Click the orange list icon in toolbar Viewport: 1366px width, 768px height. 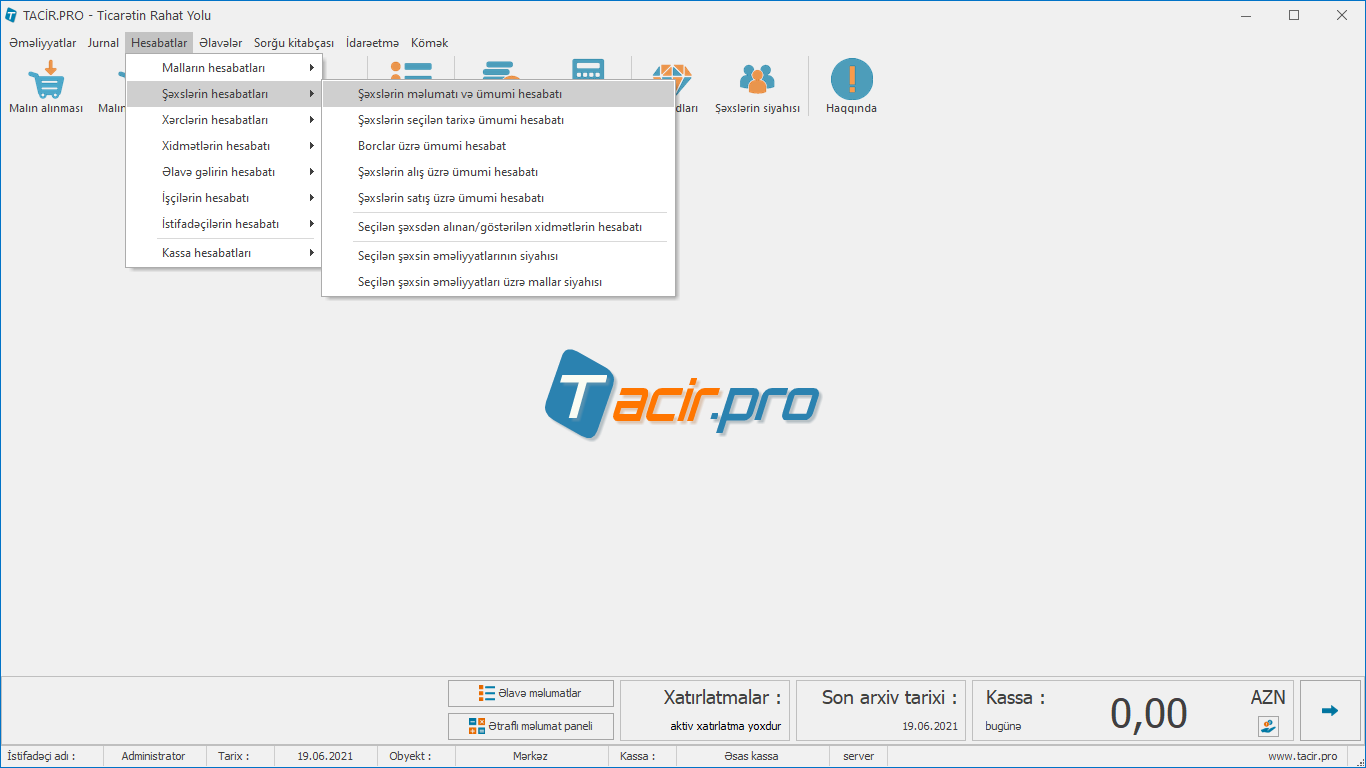point(410,69)
